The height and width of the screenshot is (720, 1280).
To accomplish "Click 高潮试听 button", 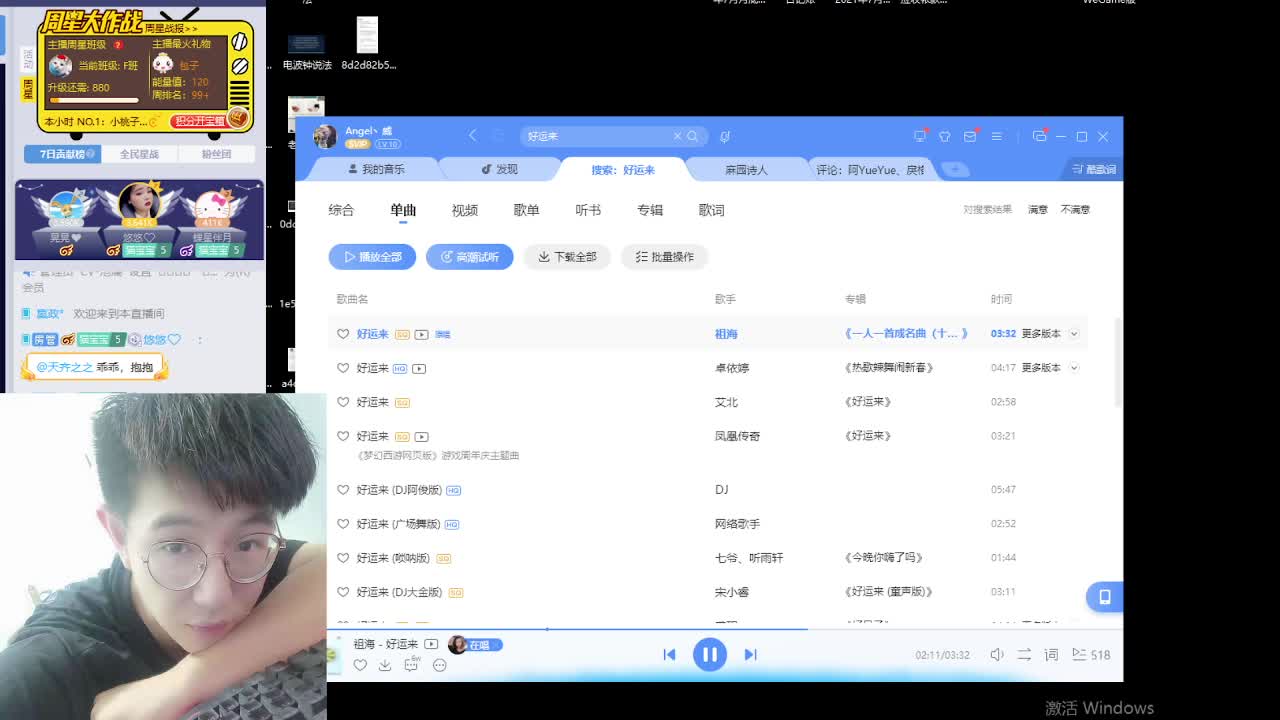I will (x=469, y=257).
